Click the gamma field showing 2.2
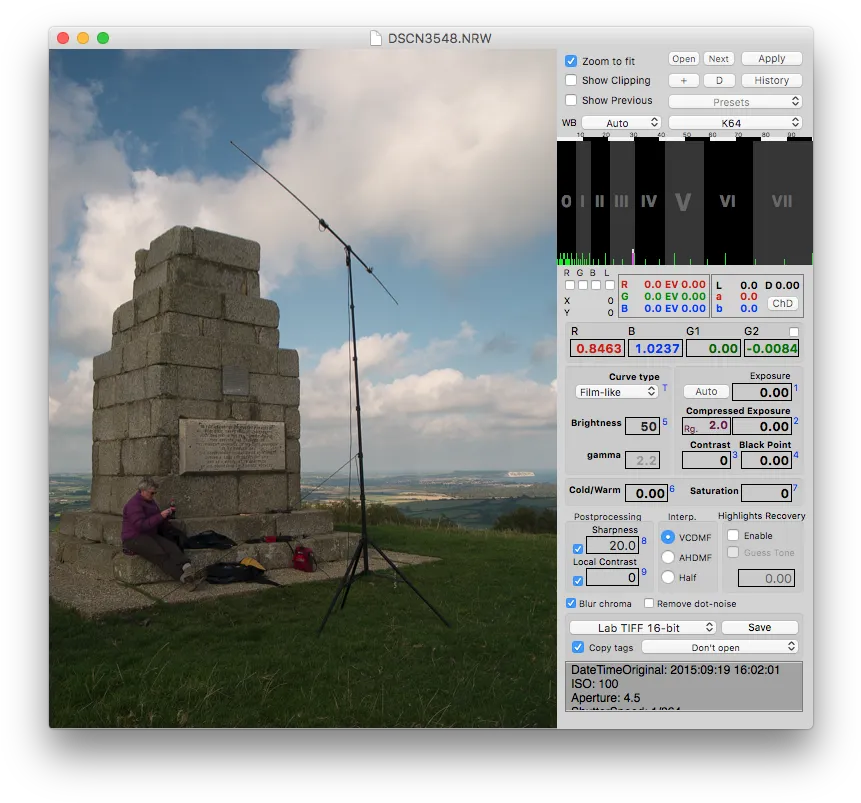This screenshot has width=861, height=803. pos(642,460)
